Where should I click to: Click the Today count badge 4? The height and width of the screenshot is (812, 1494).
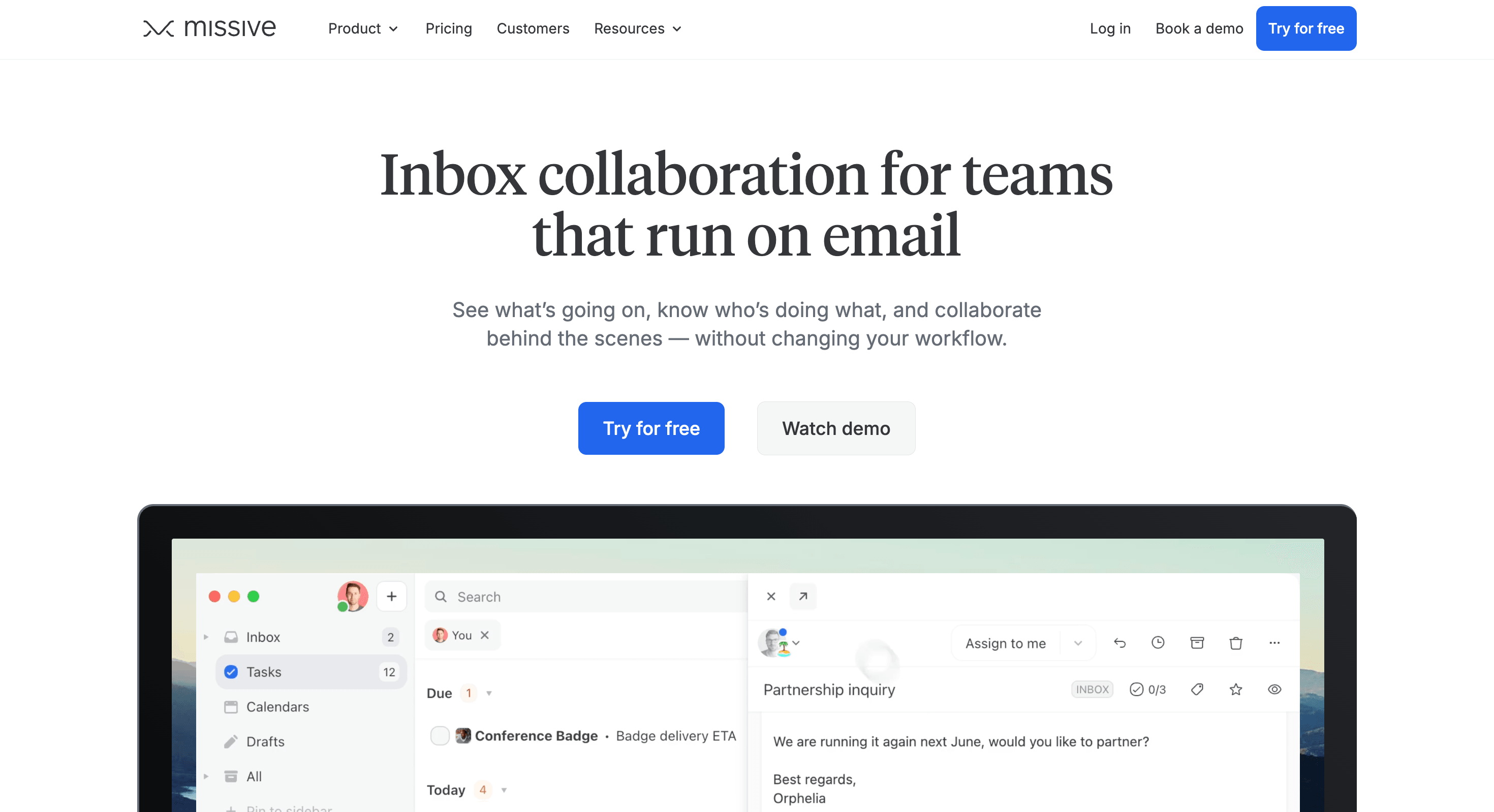point(483,790)
